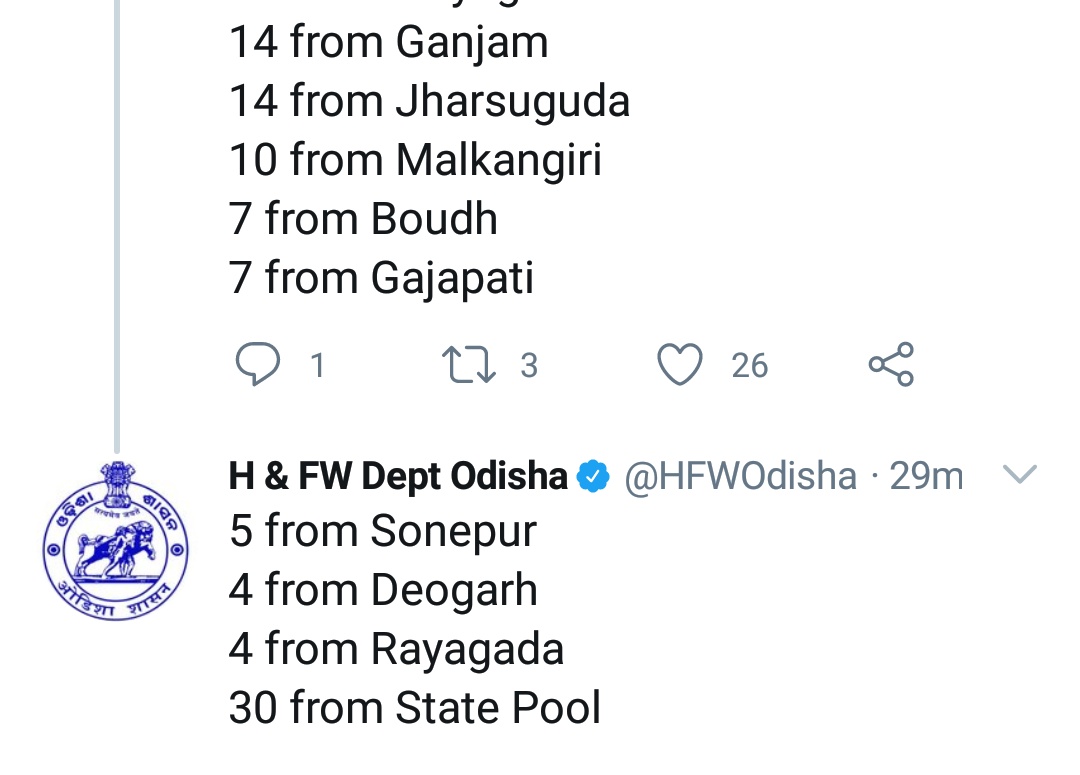Tap the line "10 from Malkangiri"
Image resolution: width=1080 pixels, height=775 pixels.
pyautogui.click(x=415, y=160)
